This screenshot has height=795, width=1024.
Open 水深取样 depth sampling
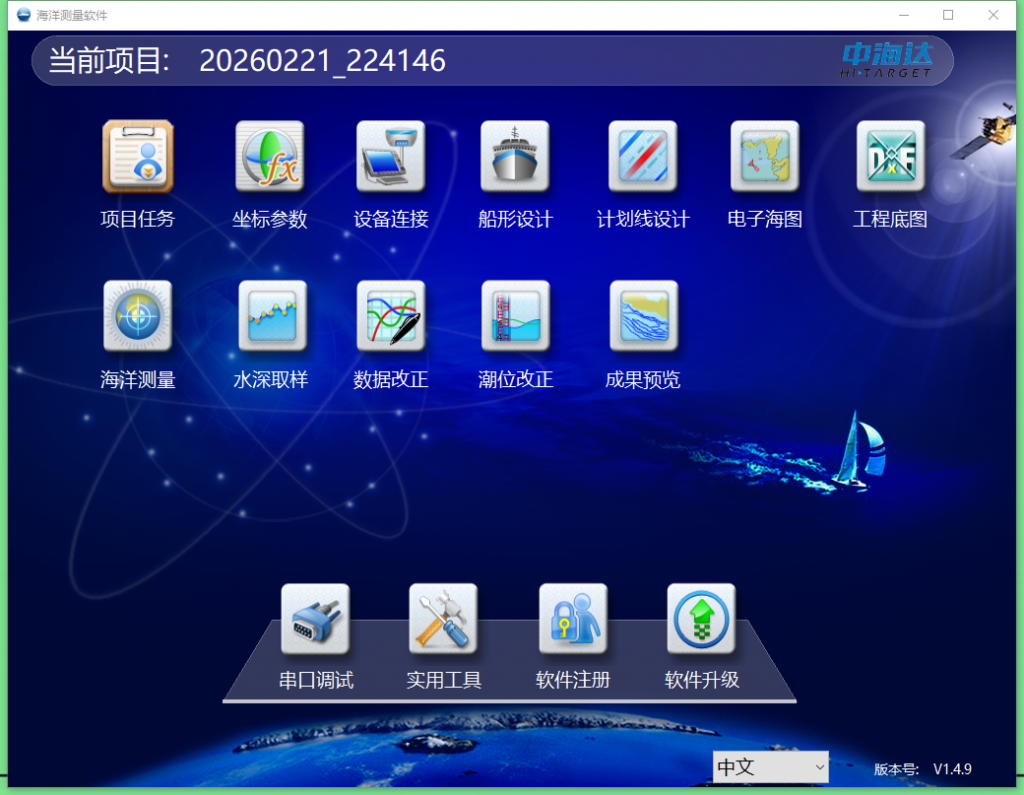click(x=271, y=317)
